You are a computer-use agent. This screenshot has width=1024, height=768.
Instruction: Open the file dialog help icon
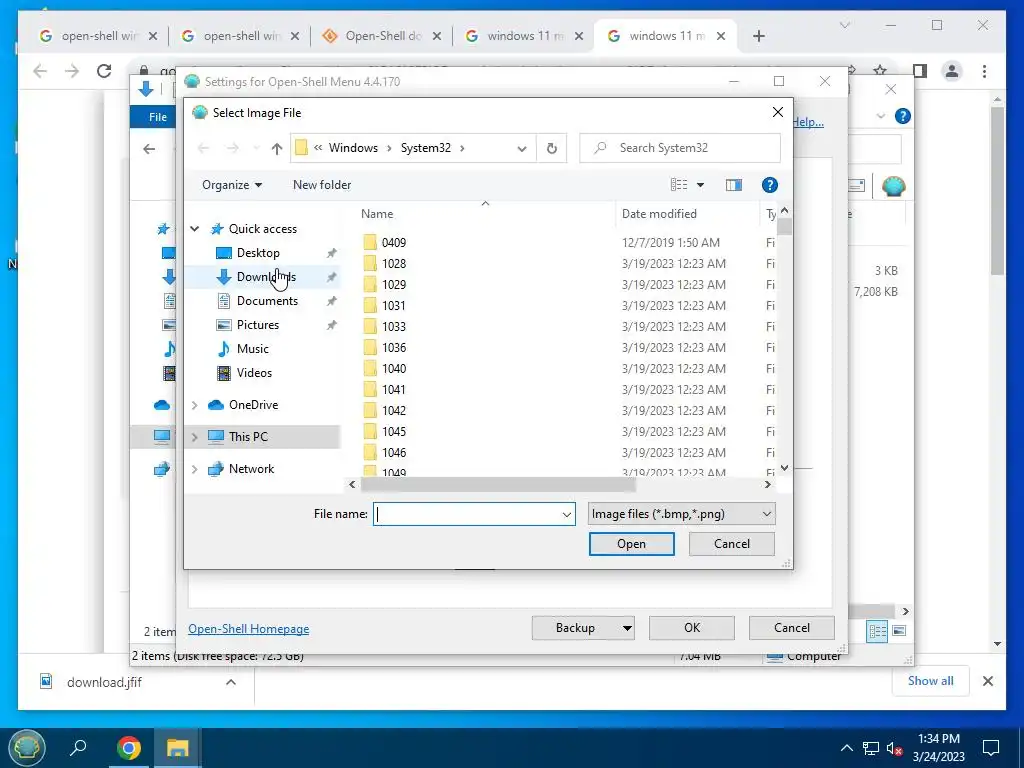tap(770, 185)
